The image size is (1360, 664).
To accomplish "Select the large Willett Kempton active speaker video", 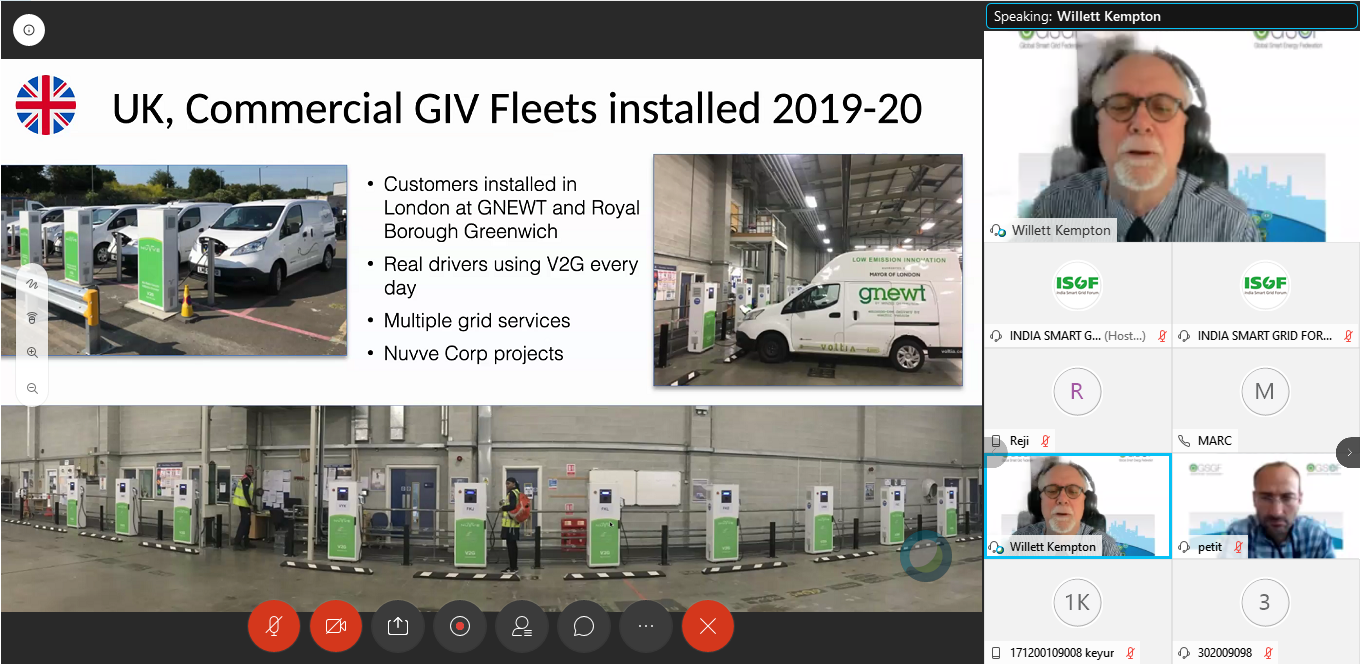I will [1172, 136].
